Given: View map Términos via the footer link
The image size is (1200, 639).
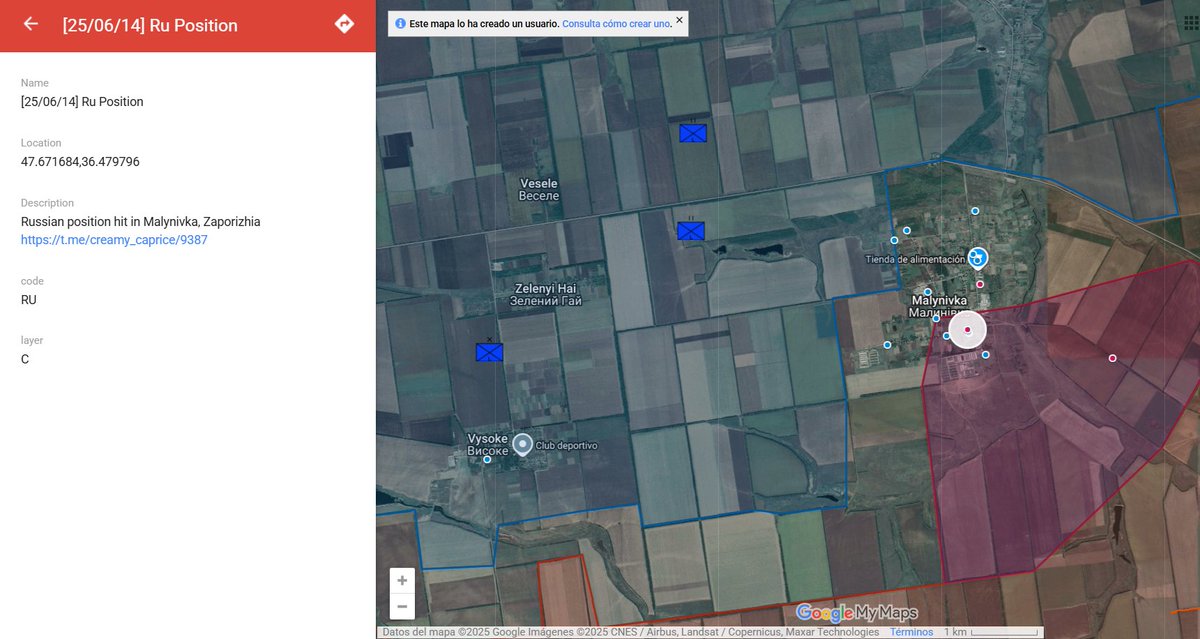Looking at the screenshot, I should click(911, 631).
